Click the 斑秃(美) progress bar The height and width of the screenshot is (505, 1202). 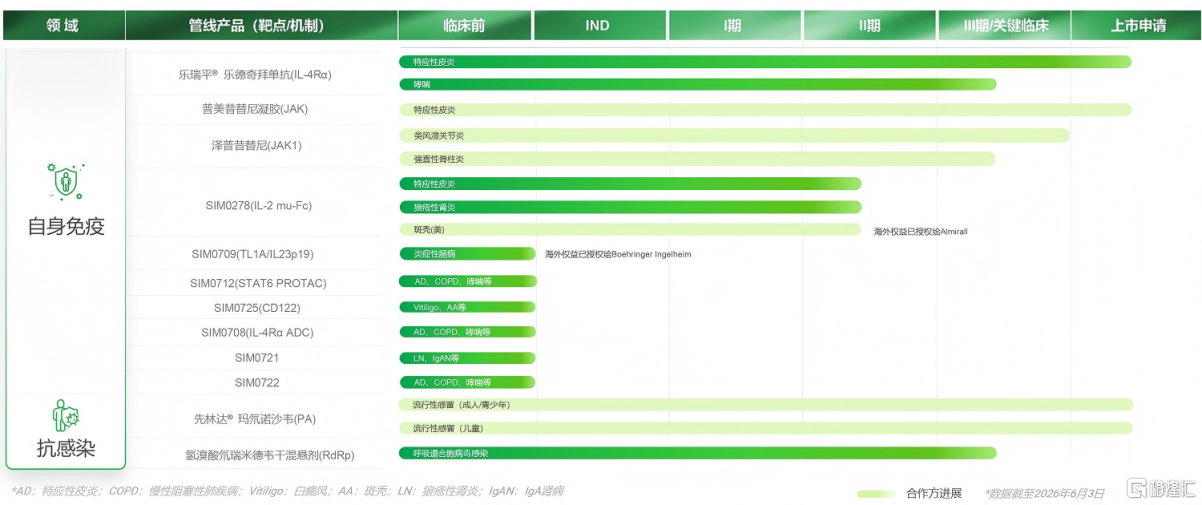click(631, 230)
